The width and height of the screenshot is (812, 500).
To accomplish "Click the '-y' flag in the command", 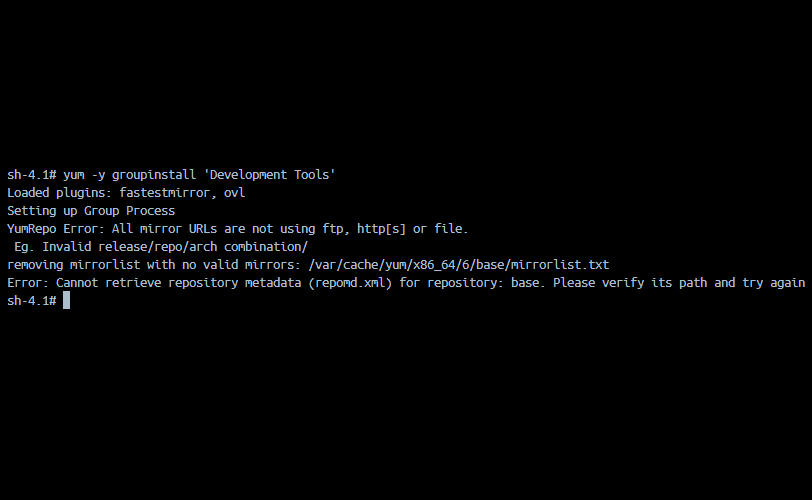I will [98, 175].
